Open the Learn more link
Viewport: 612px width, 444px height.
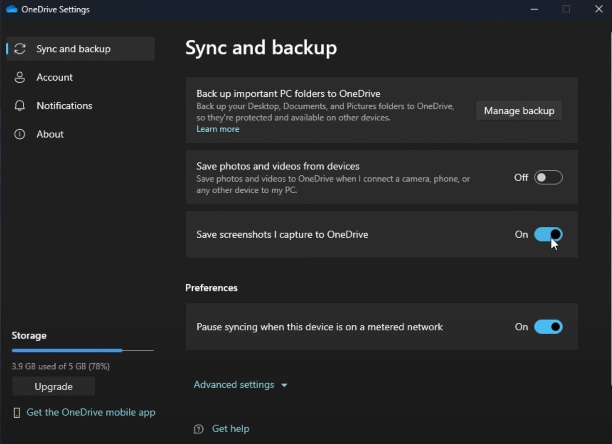tap(218, 129)
